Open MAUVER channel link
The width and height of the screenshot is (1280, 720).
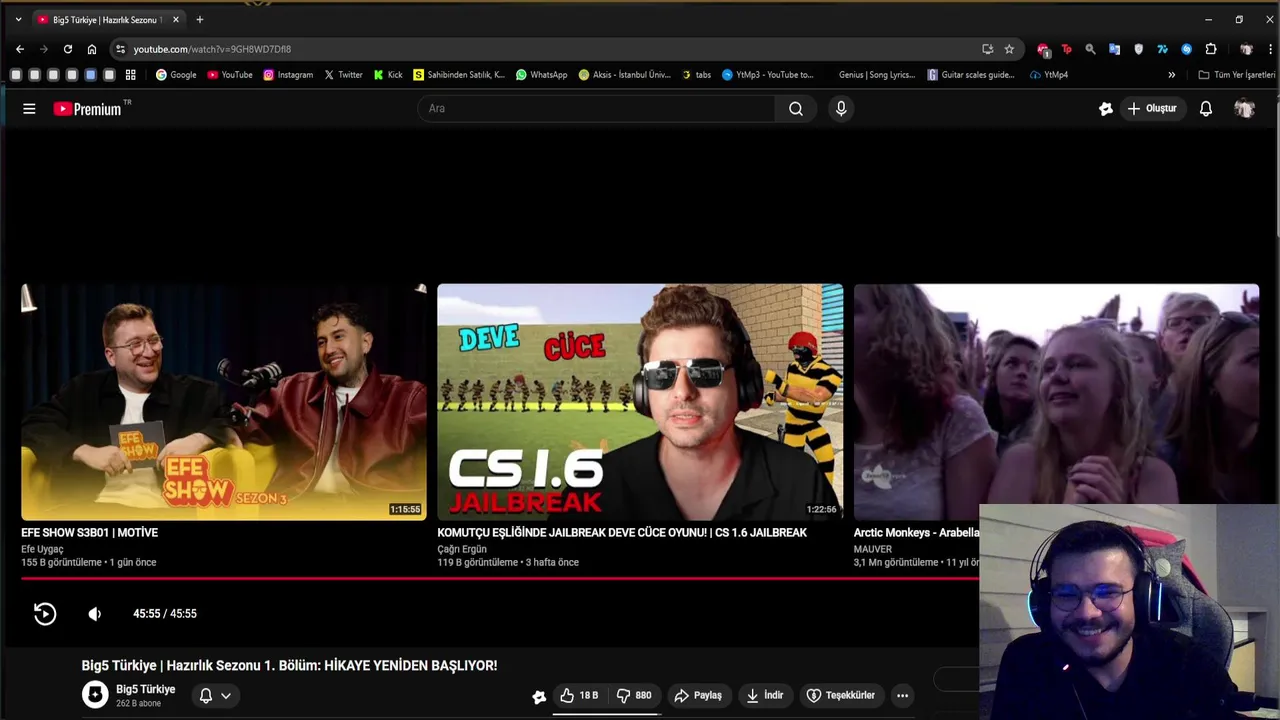pyautogui.click(x=873, y=549)
